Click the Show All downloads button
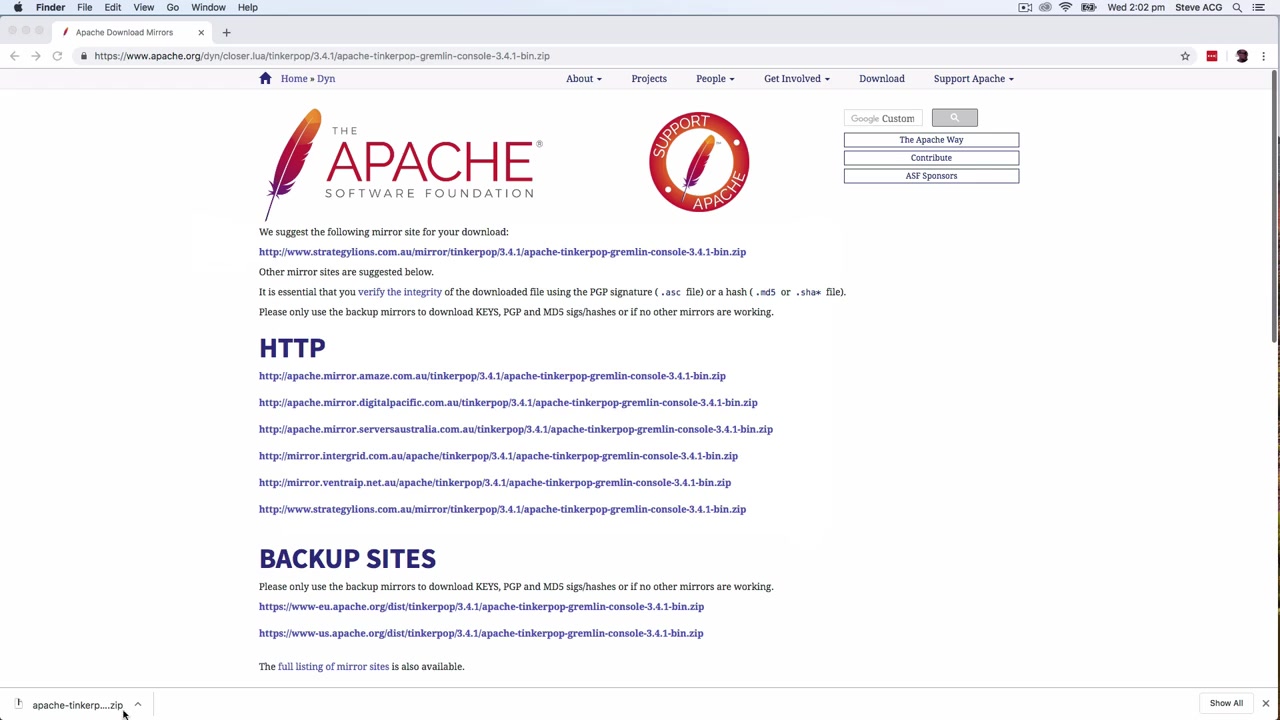This screenshot has height=720, width=1280. tap(1226, 703)
